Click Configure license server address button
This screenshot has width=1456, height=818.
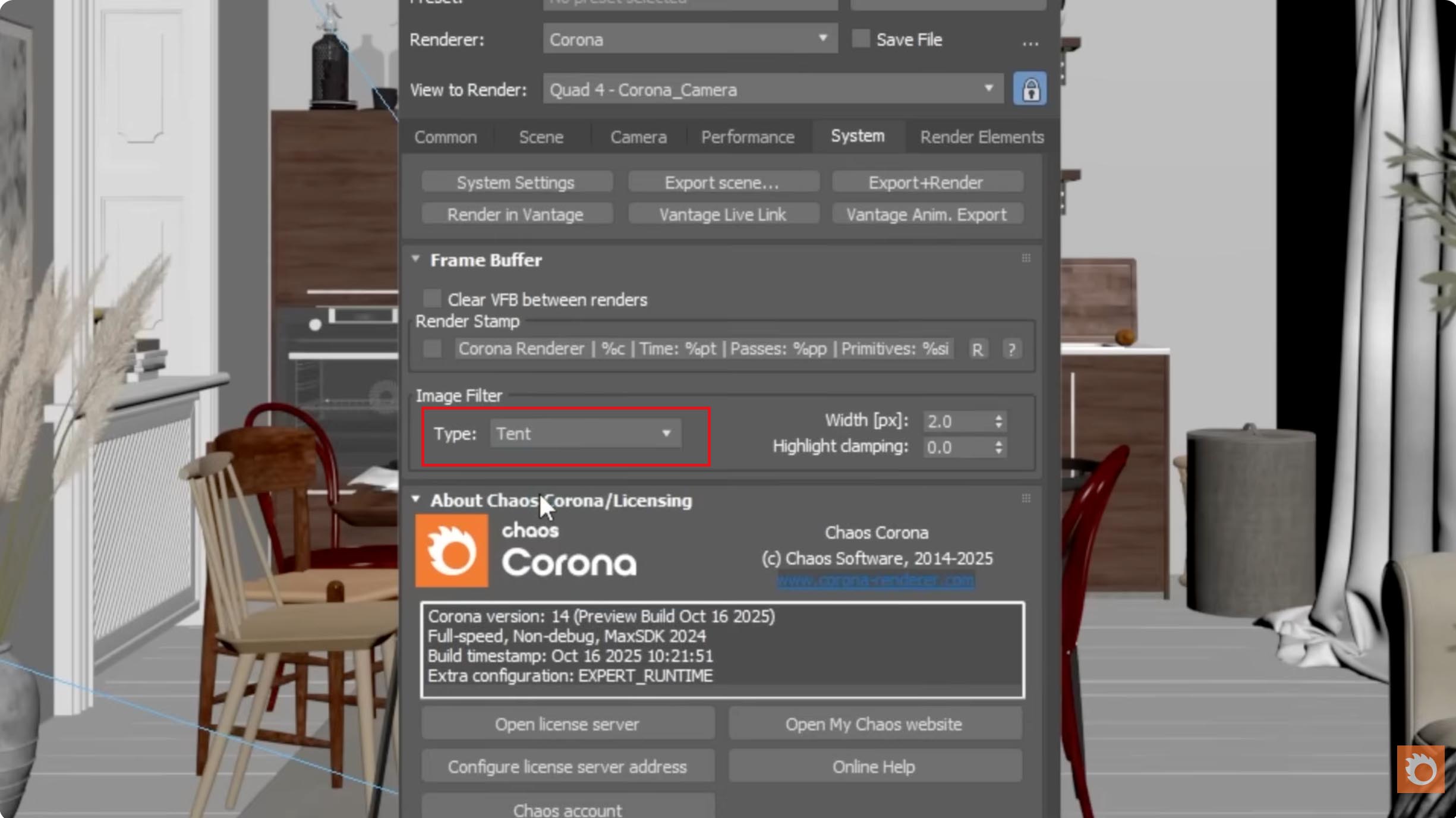(567, 766)
